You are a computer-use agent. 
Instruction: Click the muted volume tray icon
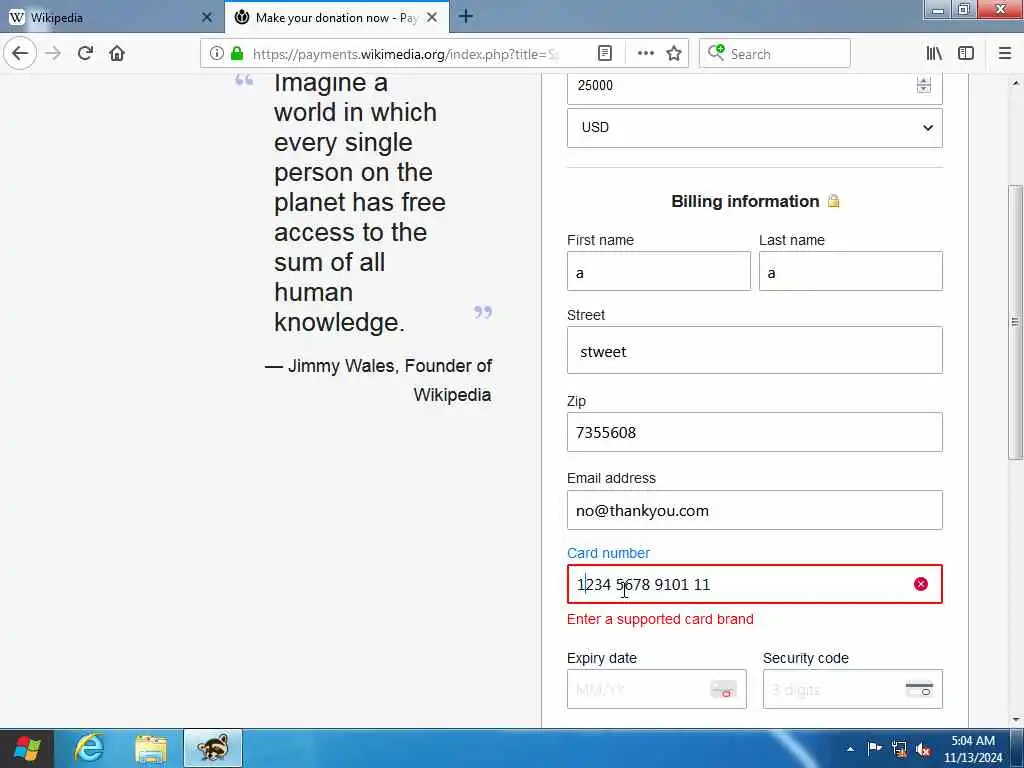[923, 749]
